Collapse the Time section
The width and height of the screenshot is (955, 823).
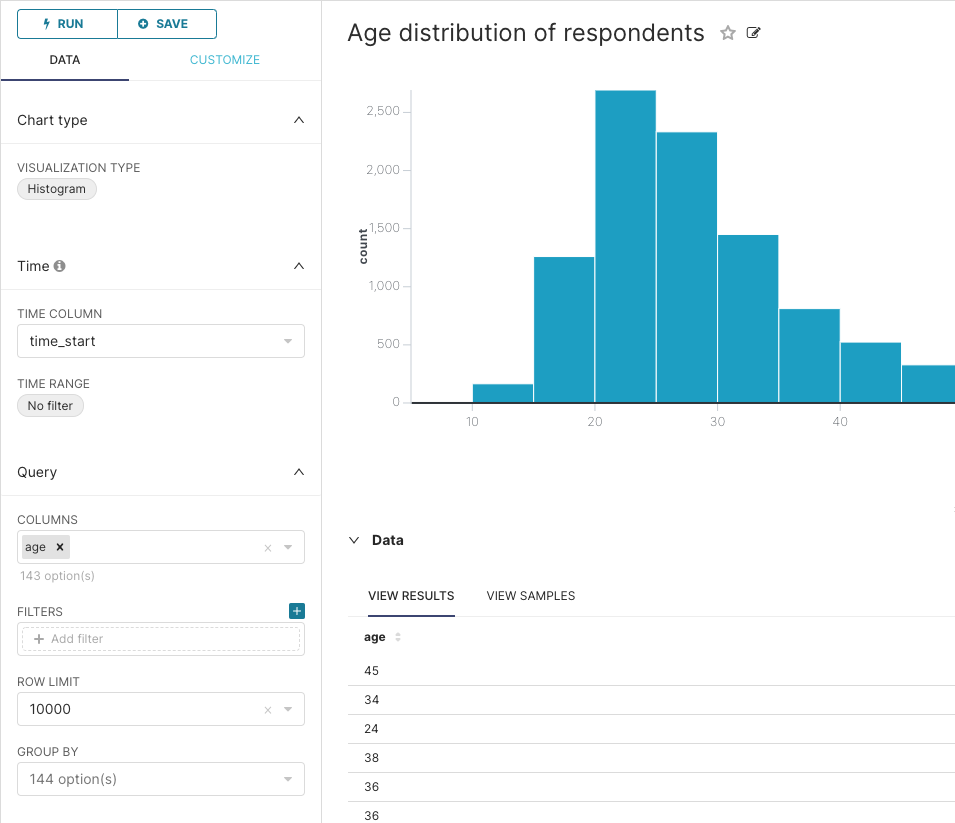(298, 266)
